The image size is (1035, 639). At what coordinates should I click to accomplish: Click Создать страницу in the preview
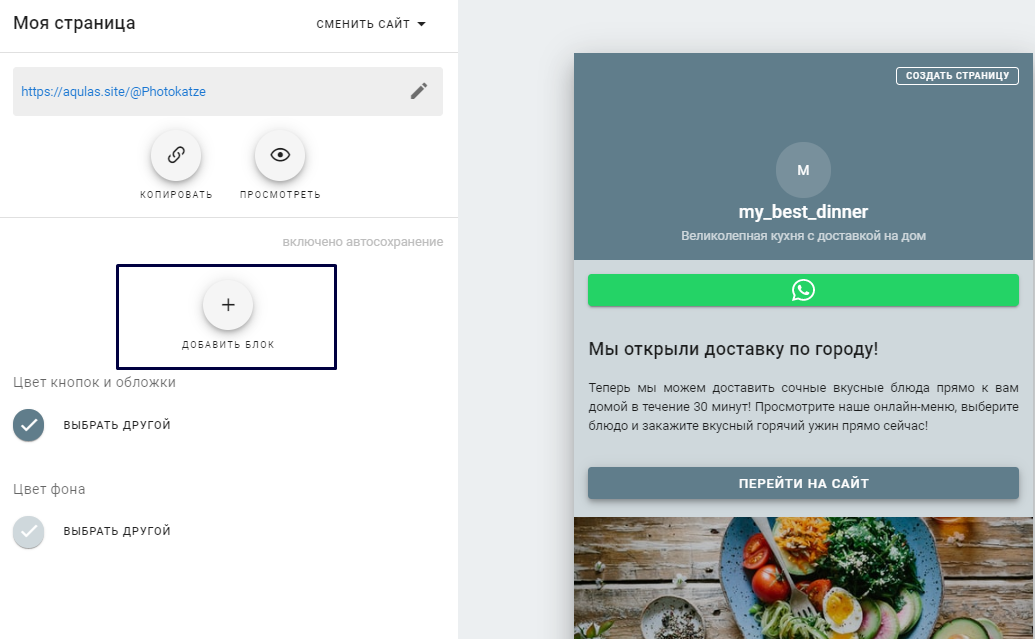[957, 76]
